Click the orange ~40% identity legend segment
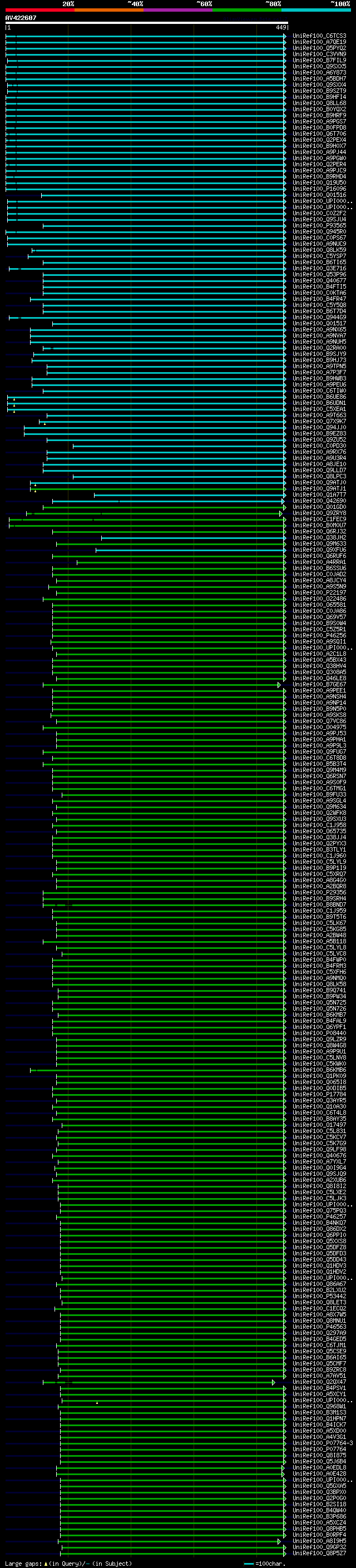This screenshot has width=356, height=1568. pos(109,10)
